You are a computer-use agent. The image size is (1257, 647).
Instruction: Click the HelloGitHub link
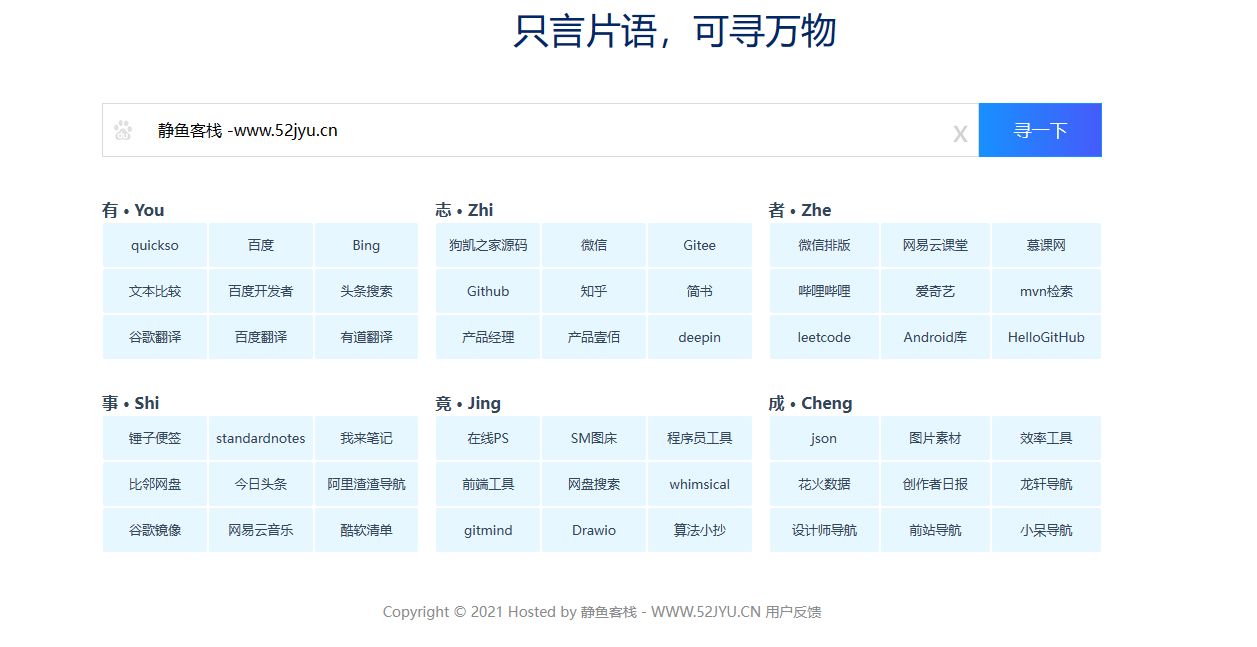(x=1046, y=337)
